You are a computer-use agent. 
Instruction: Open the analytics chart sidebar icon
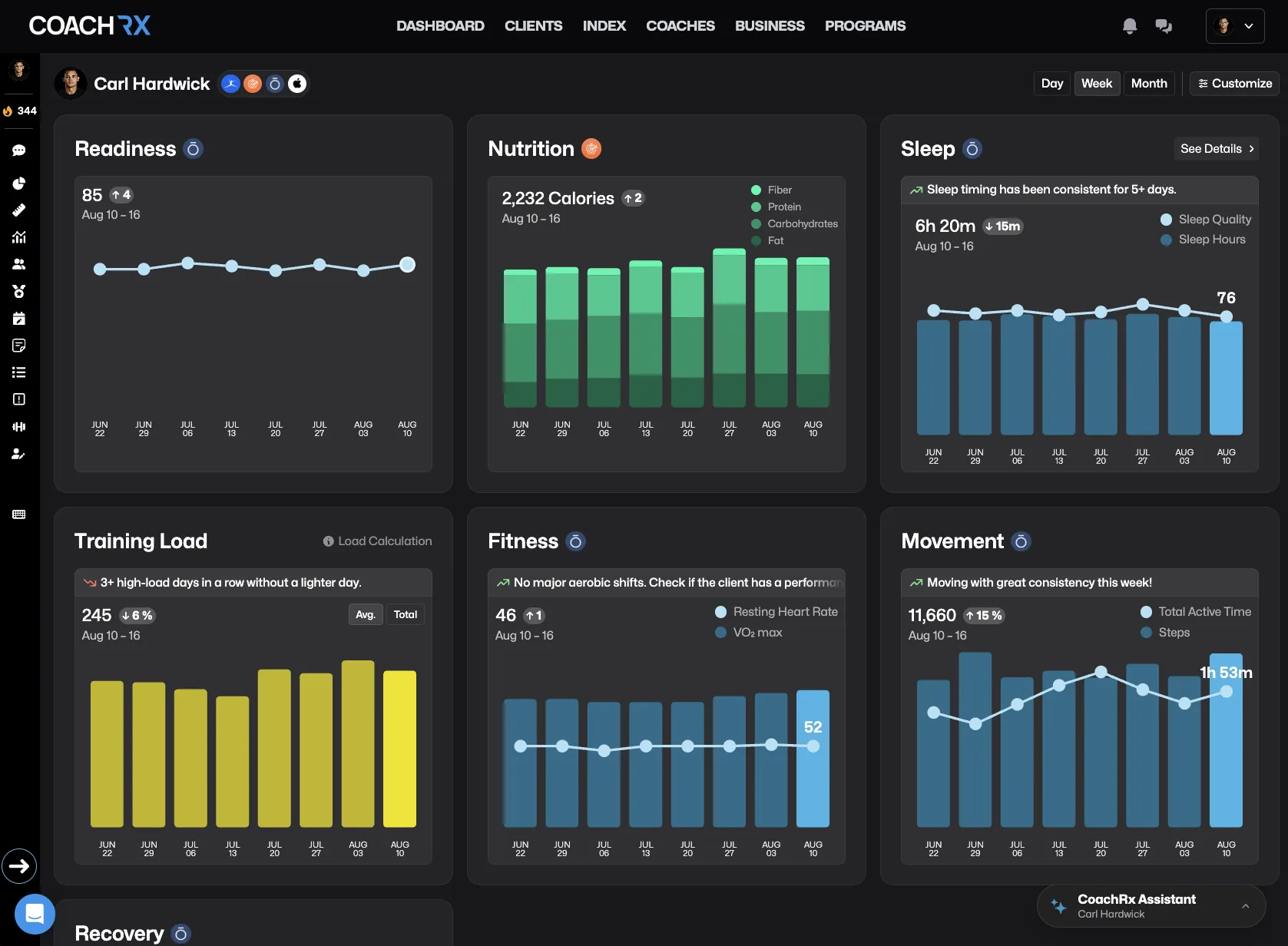19,237
